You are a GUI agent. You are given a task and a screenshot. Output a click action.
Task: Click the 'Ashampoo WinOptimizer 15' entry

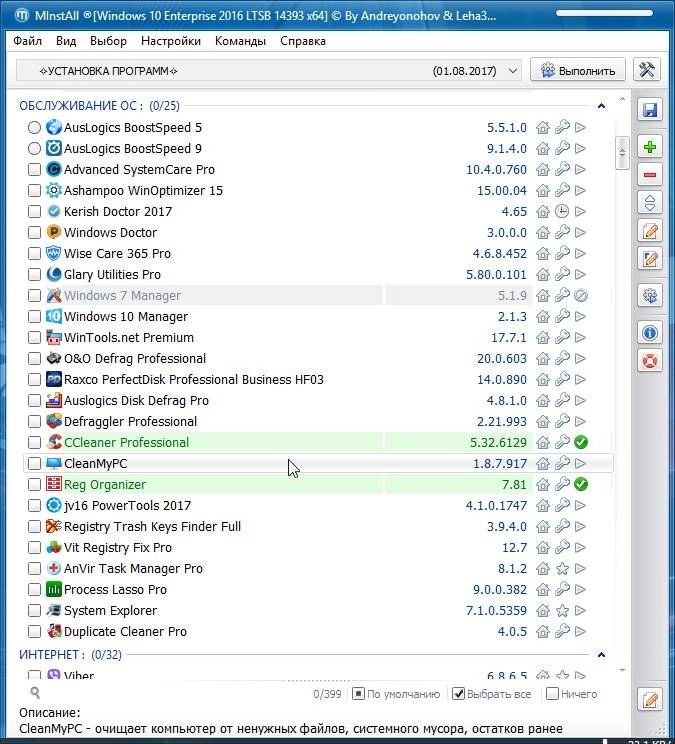[x=143, y=191]
